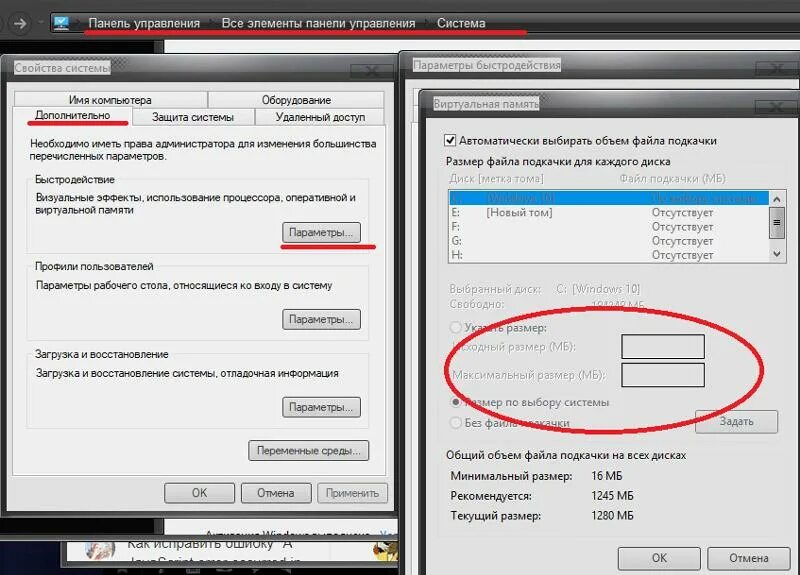Switch to the 'Имя компьютера' tab
Screen dimensions: 800x575
point(110,99)
